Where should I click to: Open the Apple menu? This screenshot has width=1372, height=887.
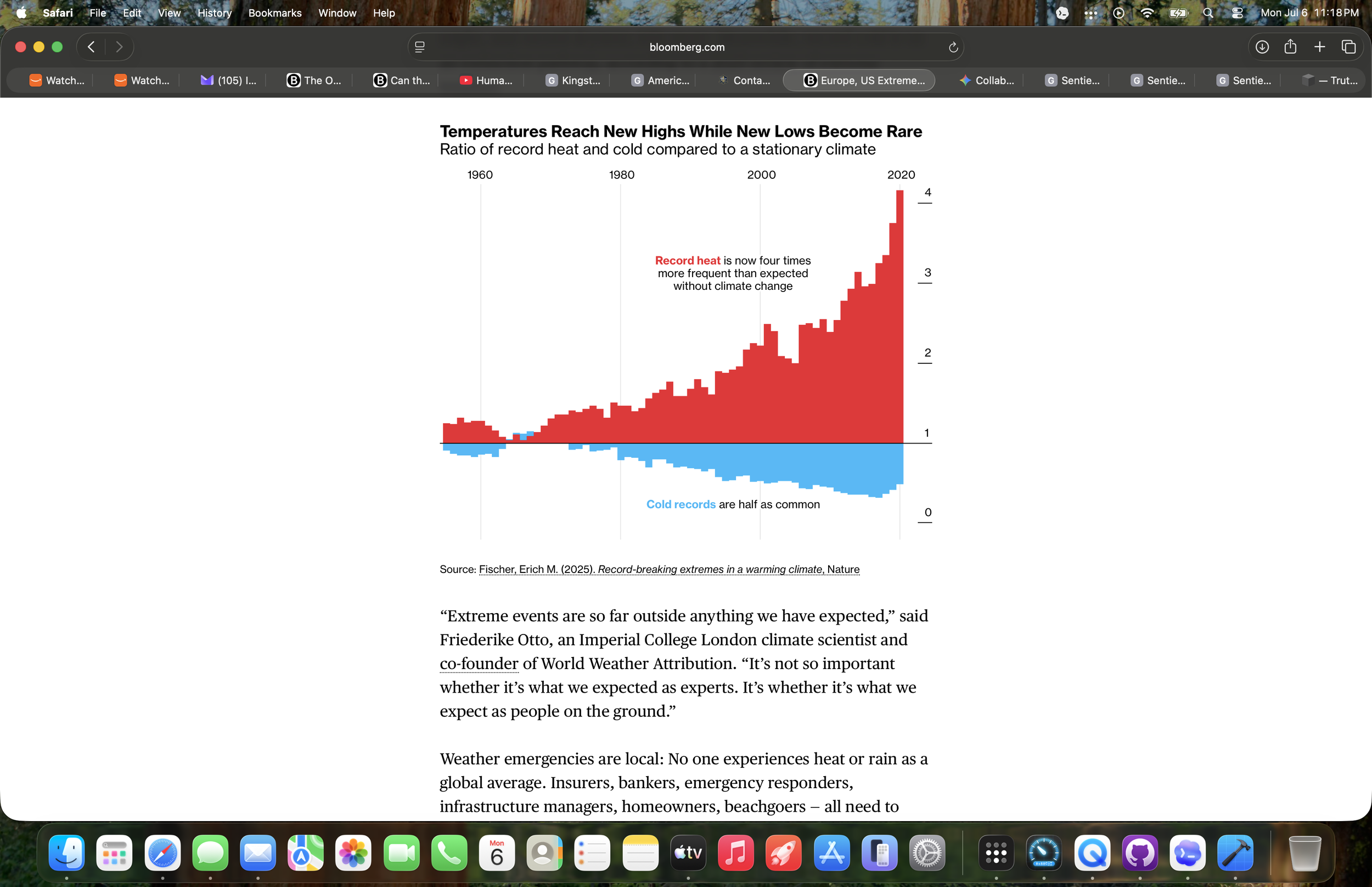pos(21,13)
